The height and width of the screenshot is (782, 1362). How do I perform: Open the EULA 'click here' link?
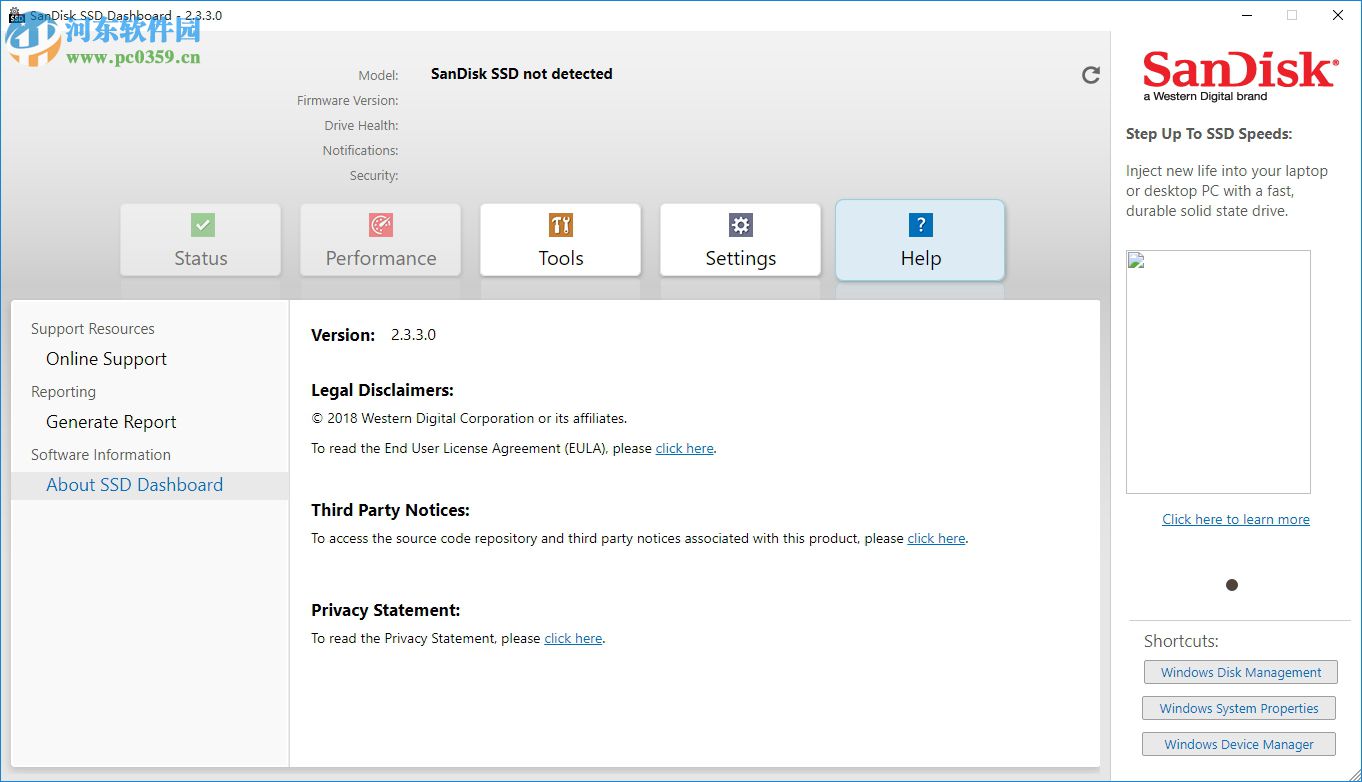pyautogui.click(x=685, y=449)
